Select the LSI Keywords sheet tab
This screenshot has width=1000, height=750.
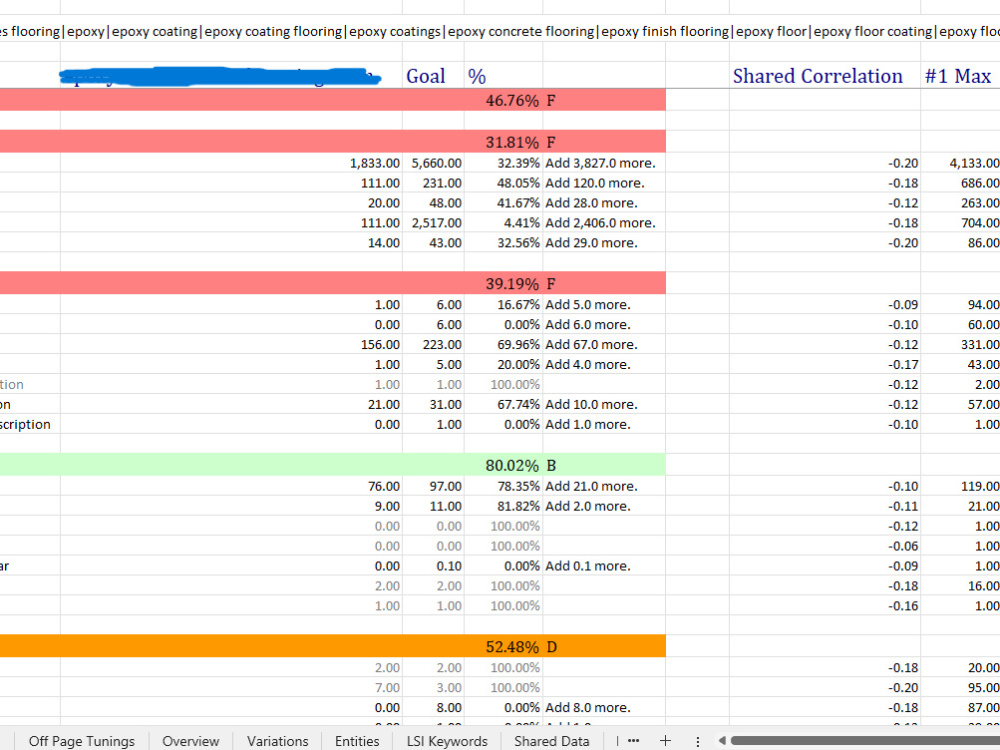point(447,741)
